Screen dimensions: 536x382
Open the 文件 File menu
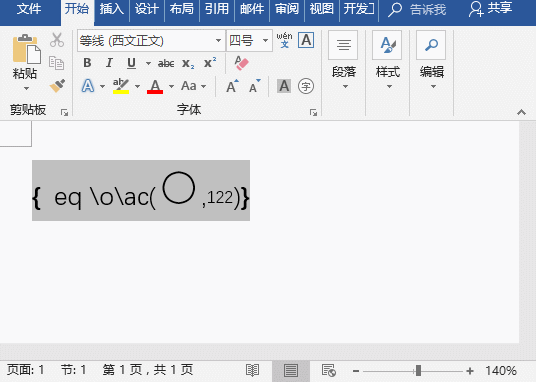click(x=29, y=9)
